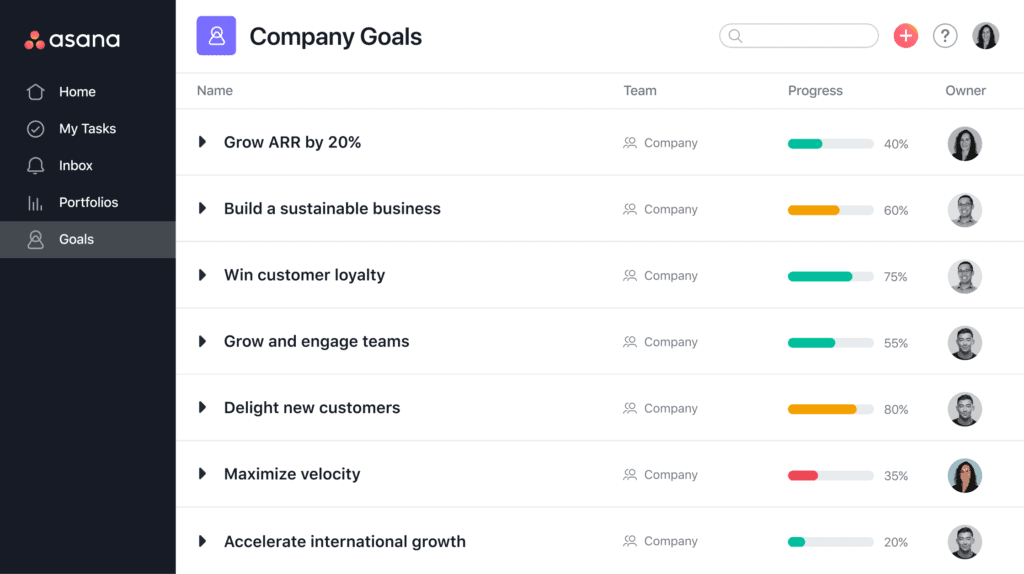Click the 60% progress bar
1024x574 pixels.
coord(830,210)
